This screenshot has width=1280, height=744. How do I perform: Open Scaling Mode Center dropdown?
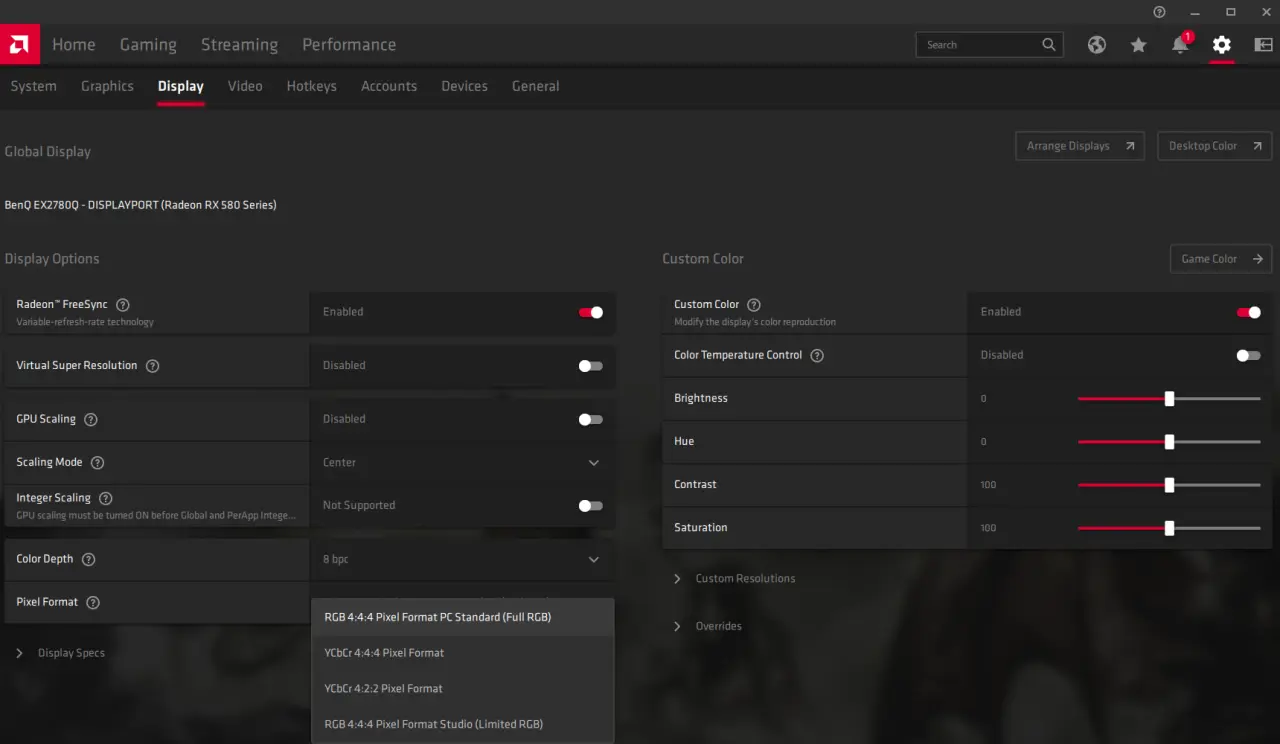(462, 463)
